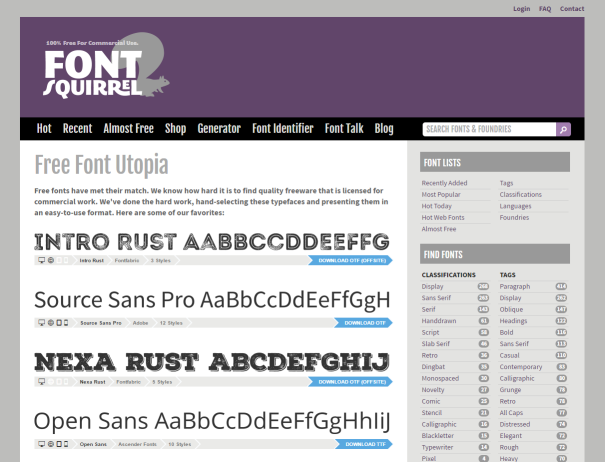Open Hot Today font list
The height and width of the screenshot is (462, 605).
tap(436, 206)
